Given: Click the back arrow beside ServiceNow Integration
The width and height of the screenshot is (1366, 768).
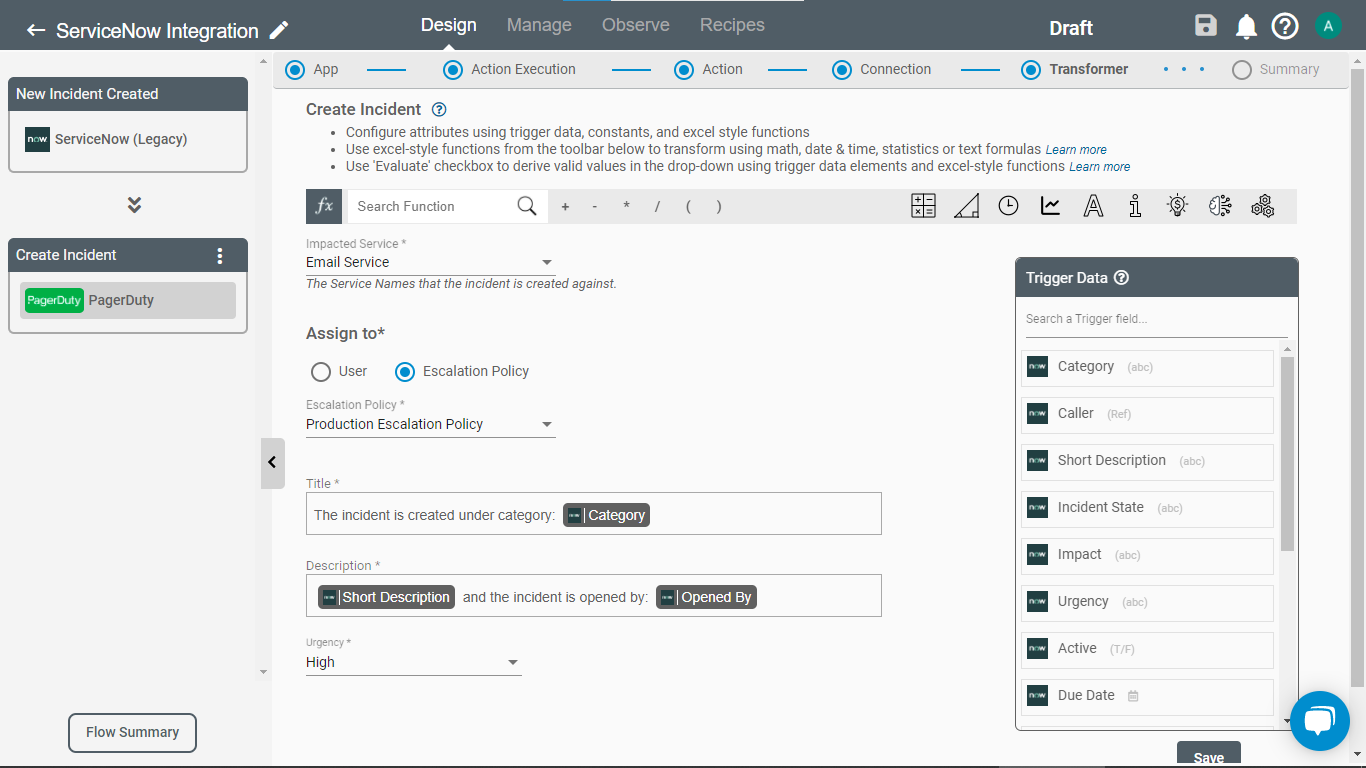Looking at the screenshot, I should tap(36, 30).
